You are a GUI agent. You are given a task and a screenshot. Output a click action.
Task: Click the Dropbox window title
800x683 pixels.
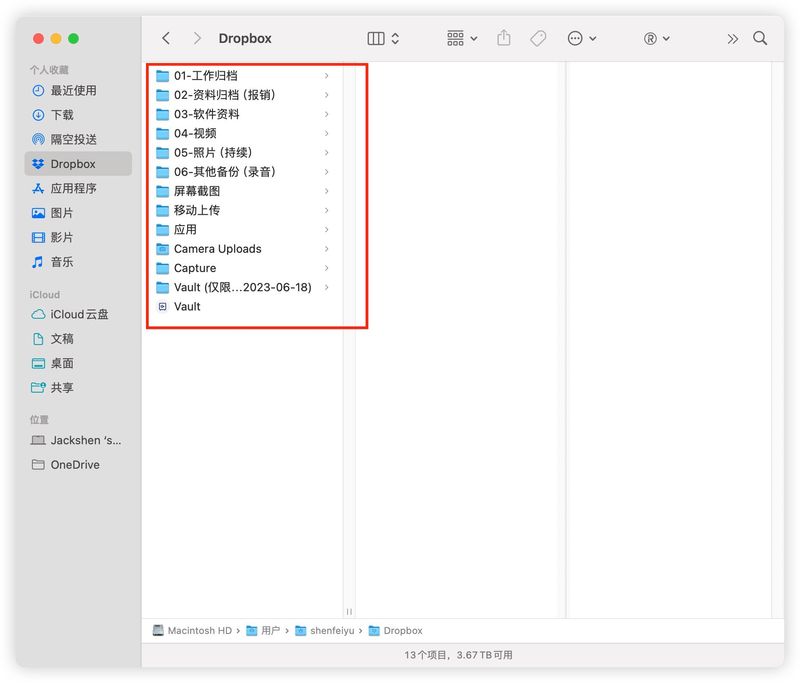[245, 38]
